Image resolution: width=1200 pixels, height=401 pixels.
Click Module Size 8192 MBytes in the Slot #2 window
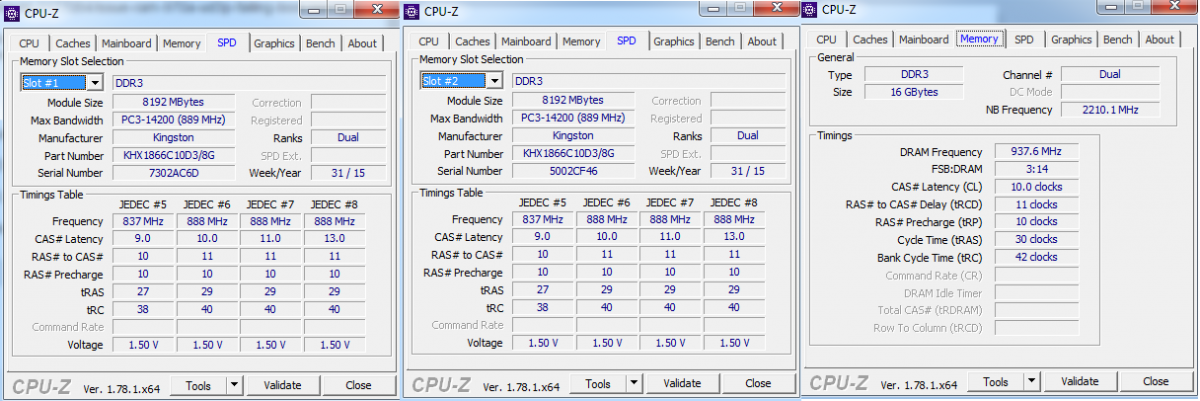pos(573,101)
